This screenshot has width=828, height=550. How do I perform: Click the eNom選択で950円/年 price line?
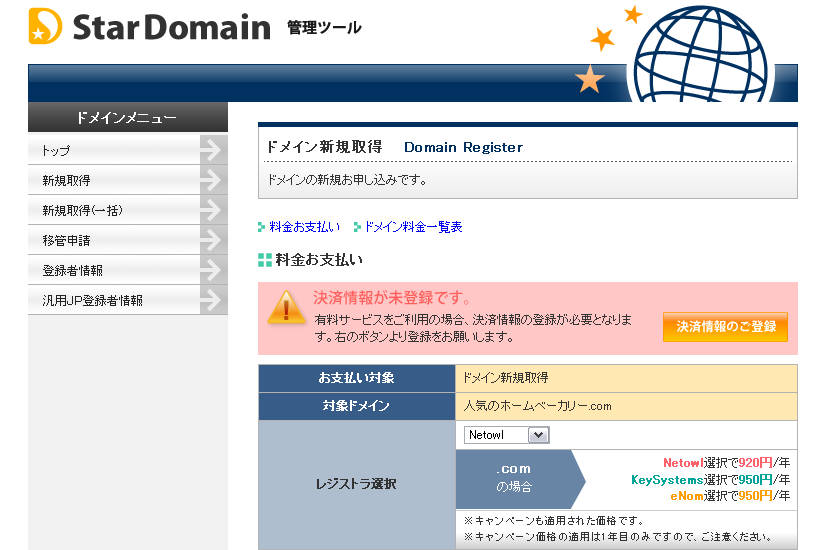point(730,496)
